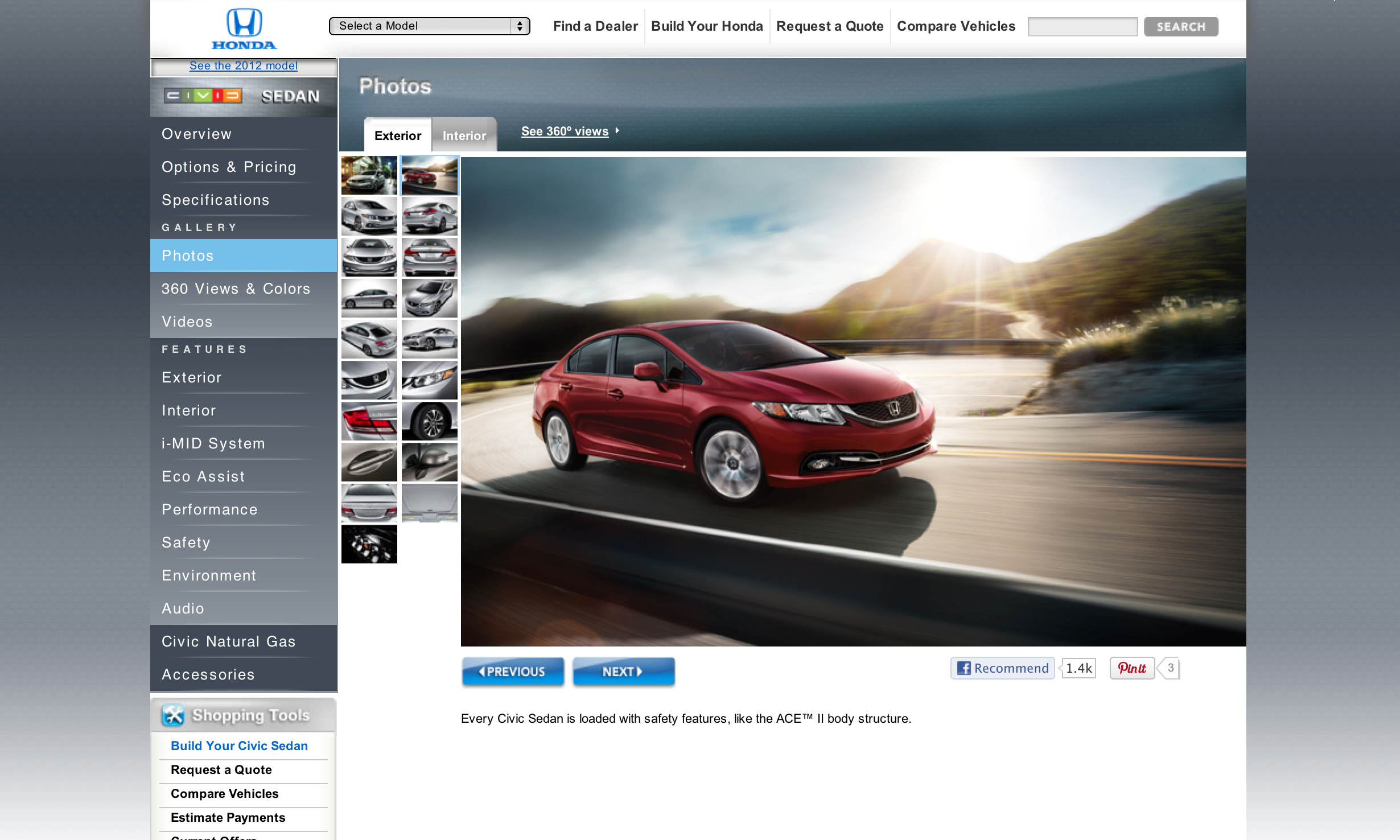Open Specifications in the sidebar
The width and height of the screenshot is (1400, 840).
[244, 200]
